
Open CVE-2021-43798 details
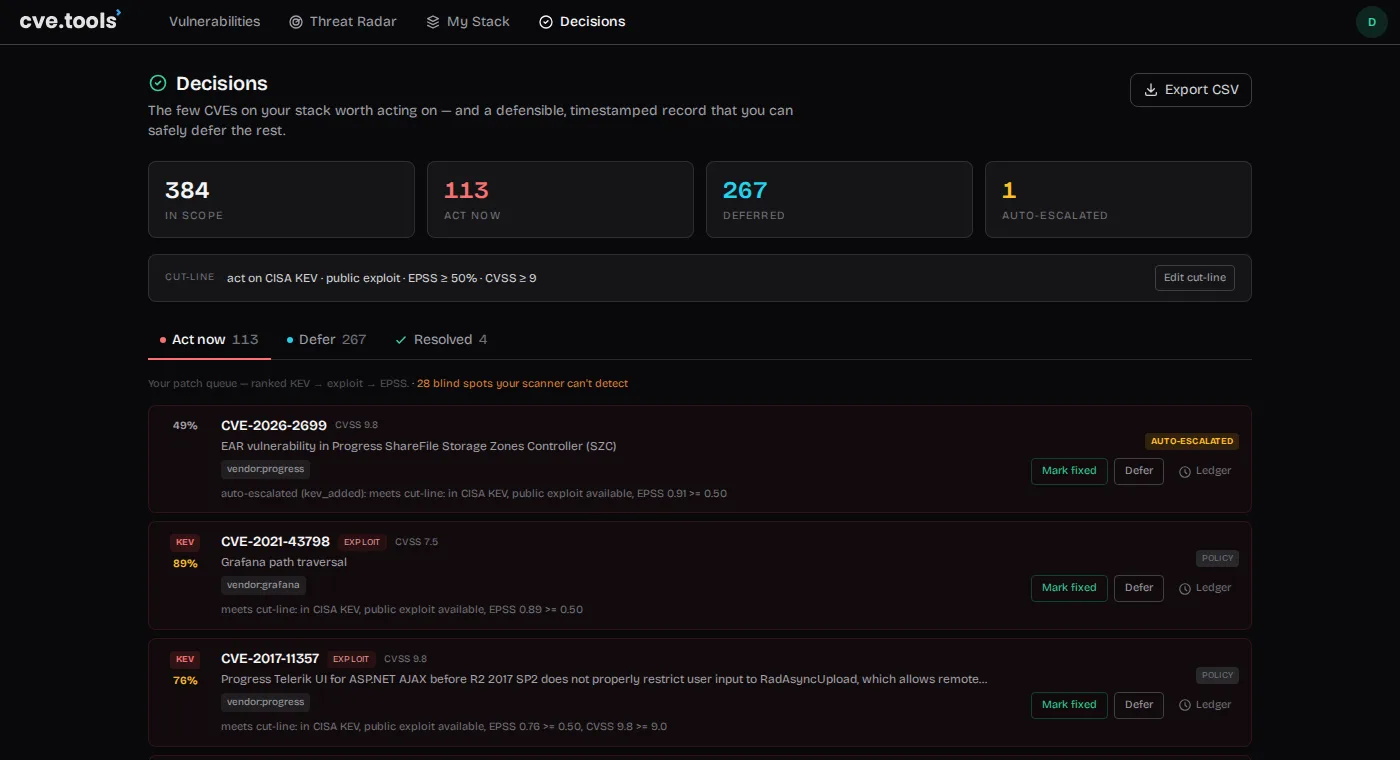275,541
